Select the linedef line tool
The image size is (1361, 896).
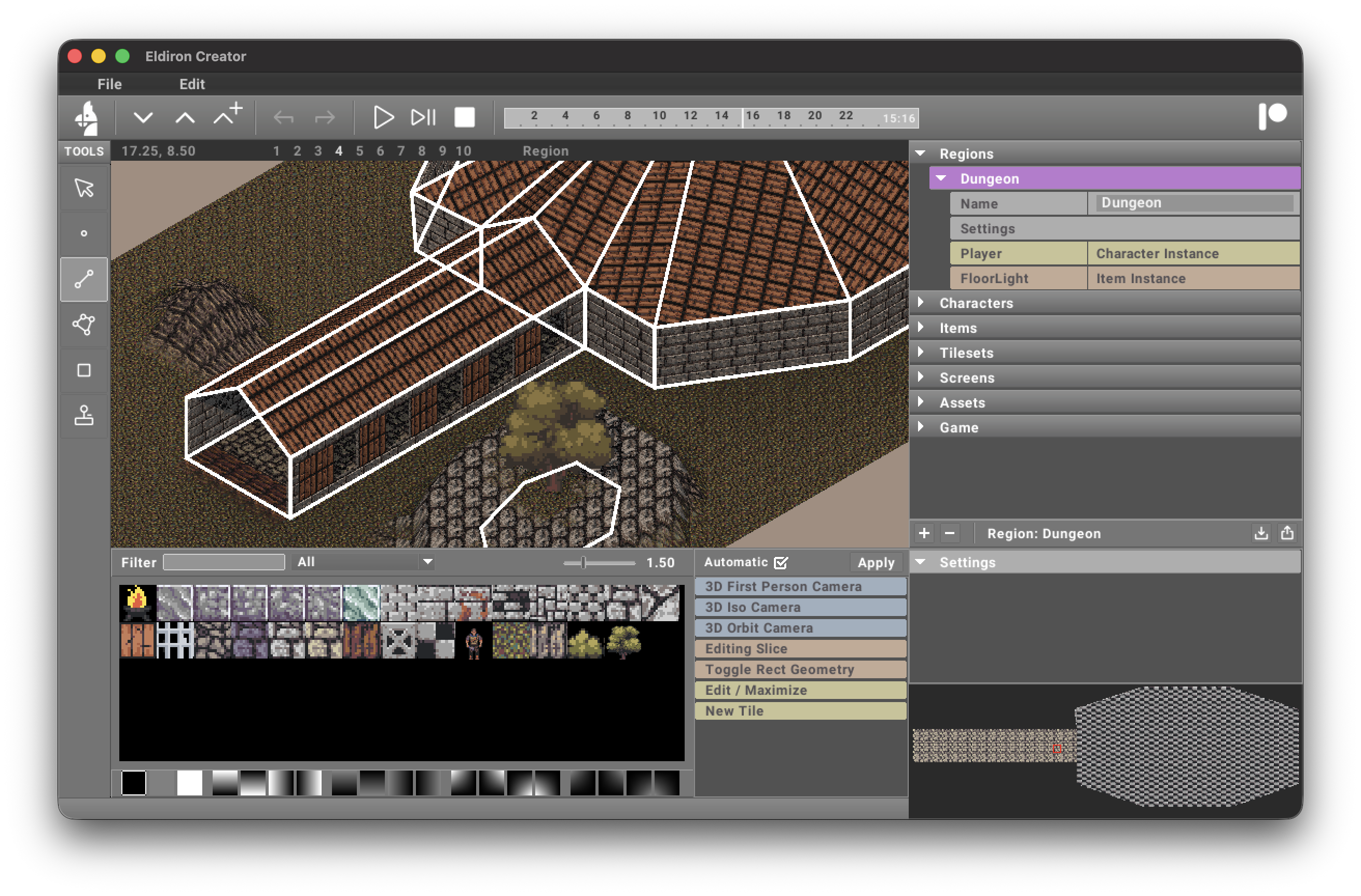[84, 279]
